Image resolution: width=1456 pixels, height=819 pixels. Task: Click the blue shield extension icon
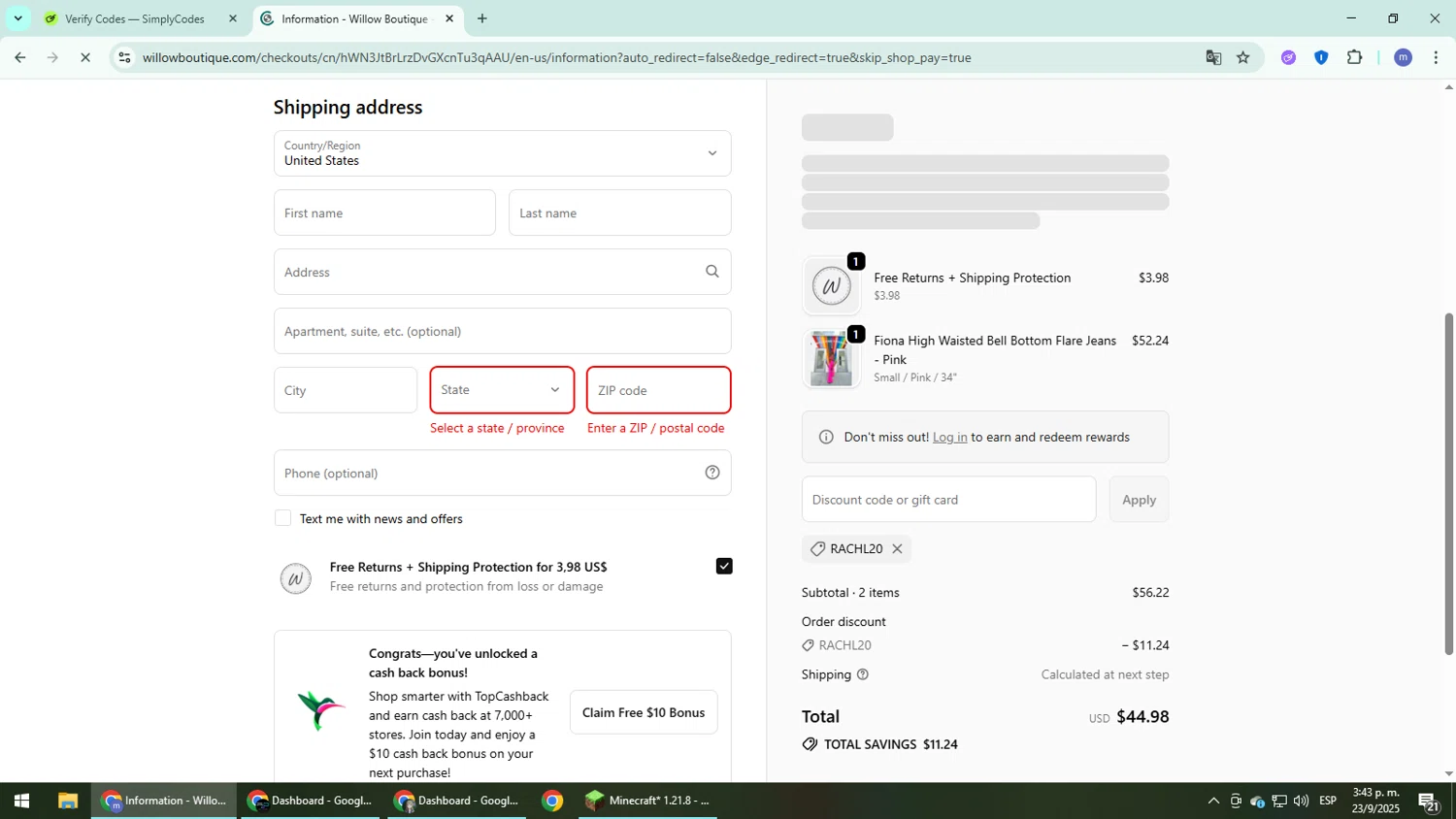pyautogui.click(x=1321, y=58)
